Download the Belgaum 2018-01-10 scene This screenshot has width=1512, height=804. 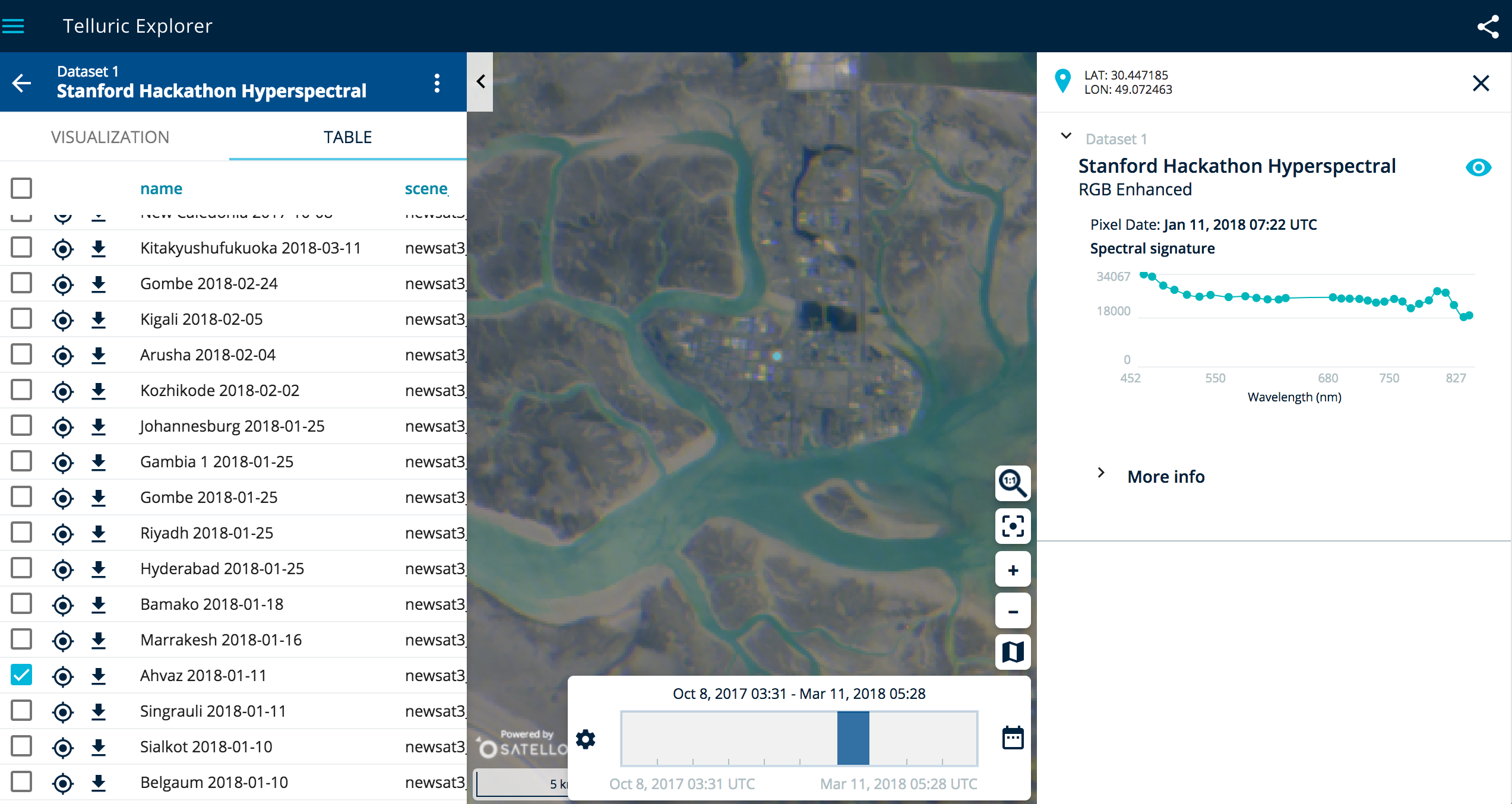[99, 783]
